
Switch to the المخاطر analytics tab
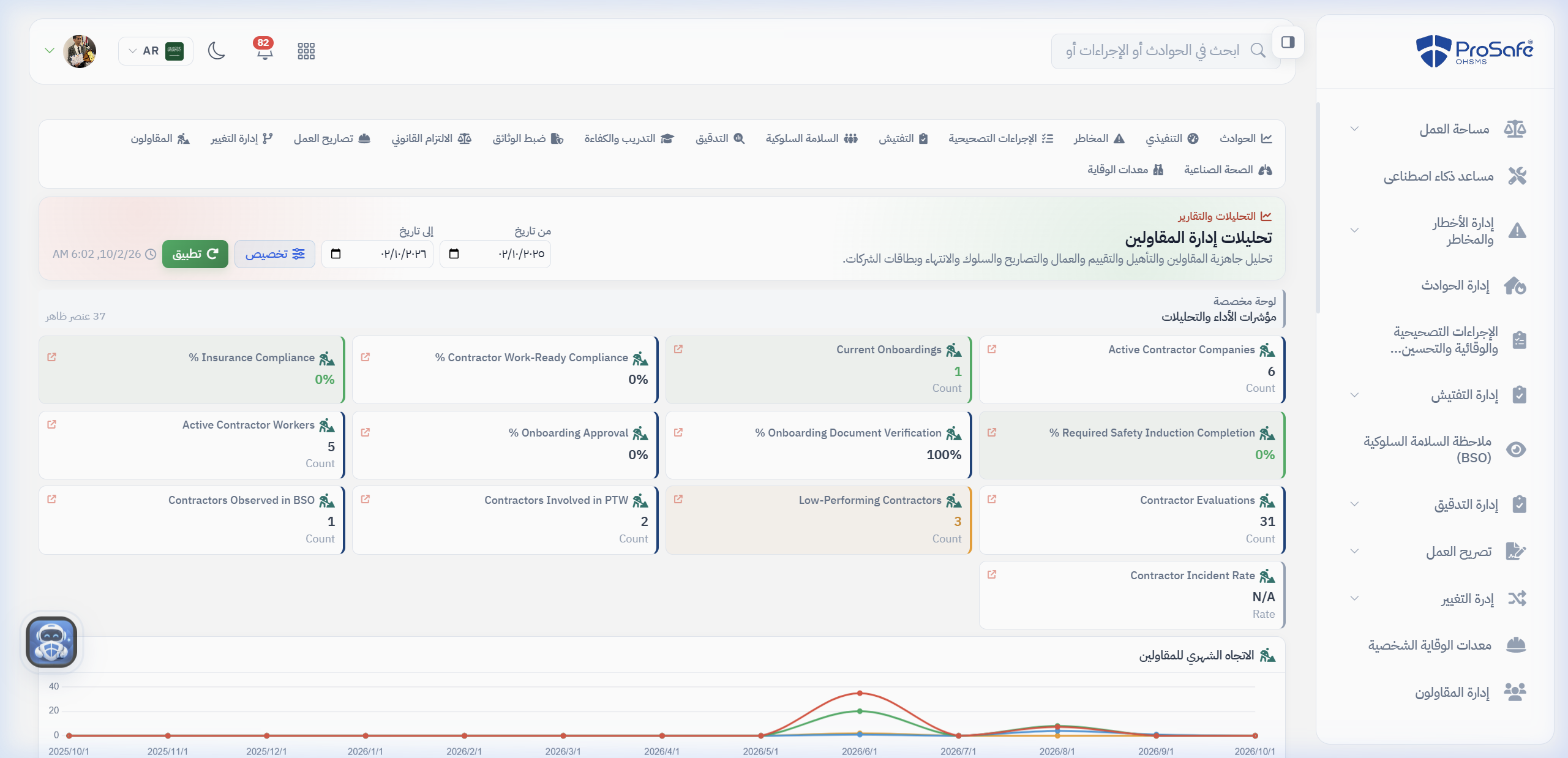pyautogui.click(x=1099, y=138)
